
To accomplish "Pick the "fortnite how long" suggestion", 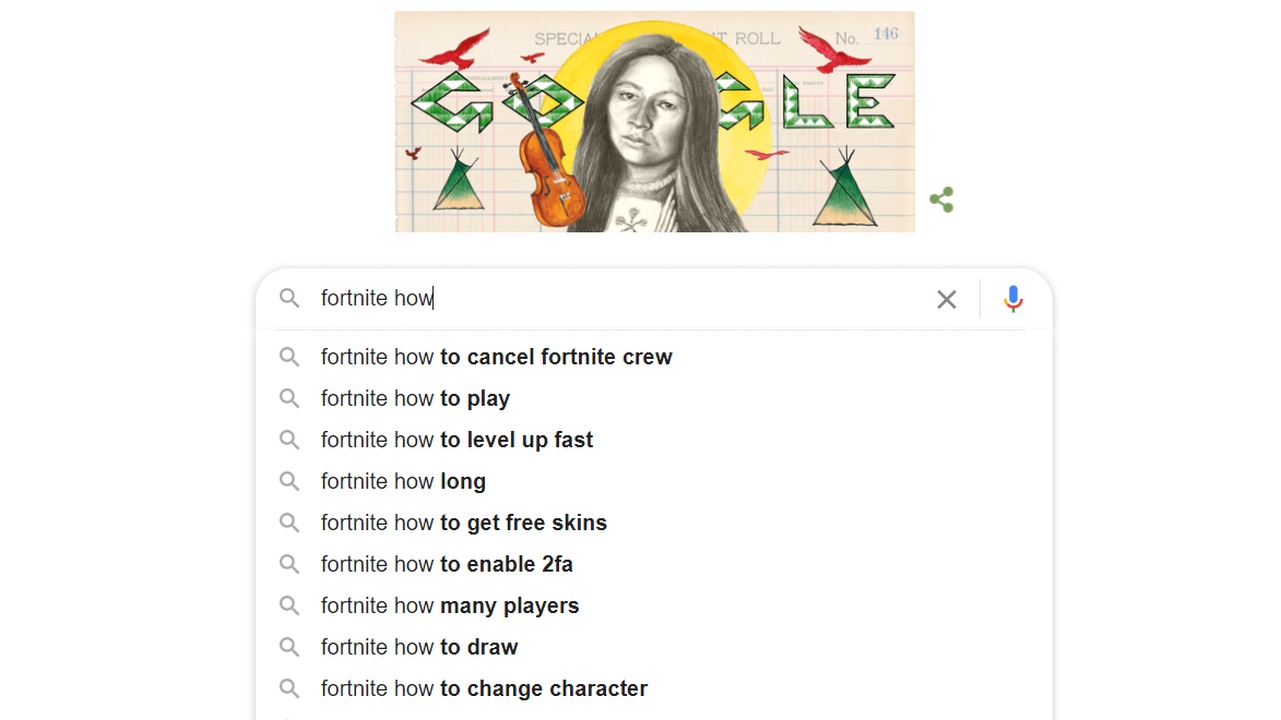I will point(403,481).
